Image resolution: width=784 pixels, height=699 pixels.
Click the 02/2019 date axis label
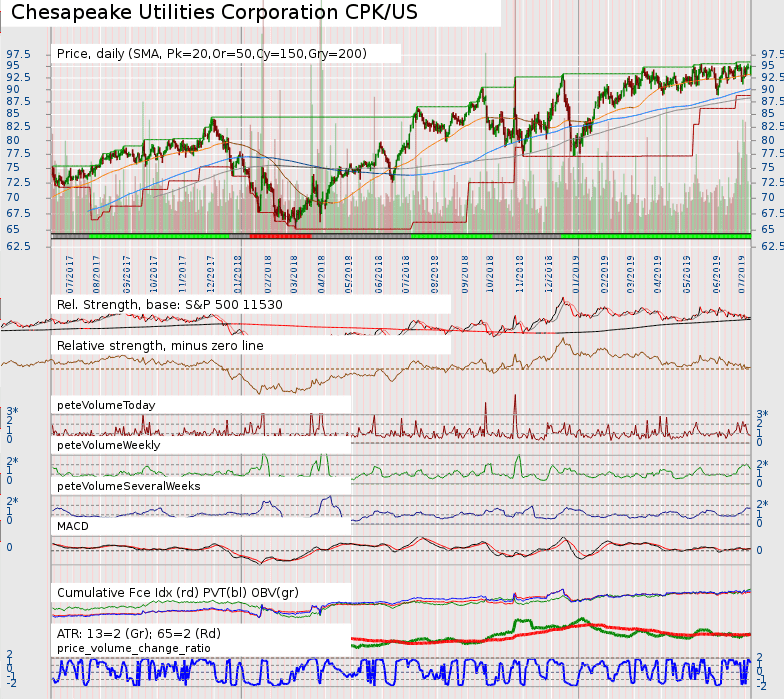(x=604, y=274)
